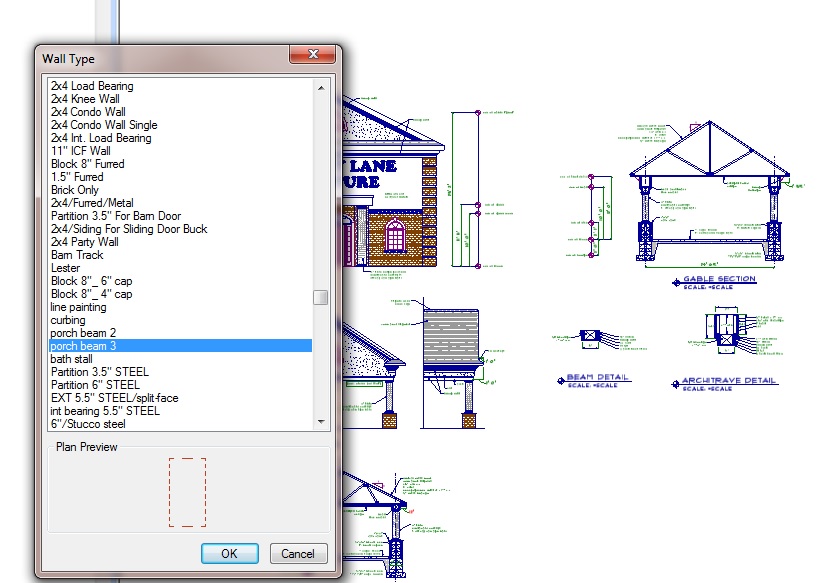Click the wall list scrollbar thumb
The image size is (838, 583).
tap(320, 297)
